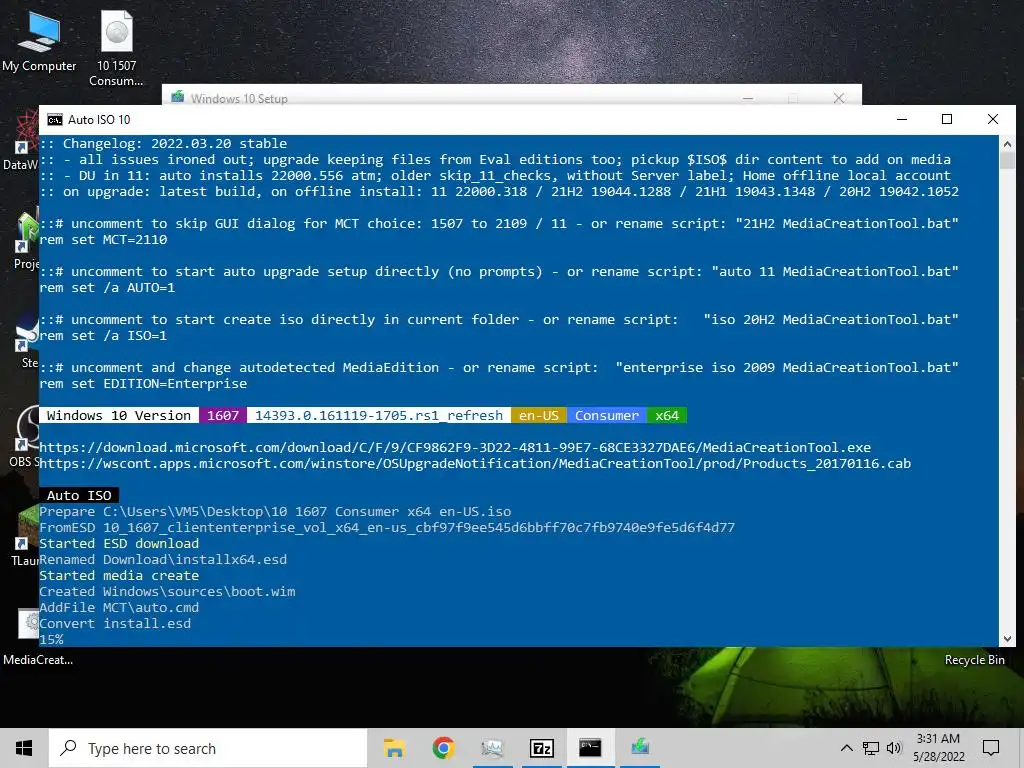Image resolution: width=1024 pixels, height=768 pixels.
Task: Click the Convert install.esd line
Action: [115, 623]
